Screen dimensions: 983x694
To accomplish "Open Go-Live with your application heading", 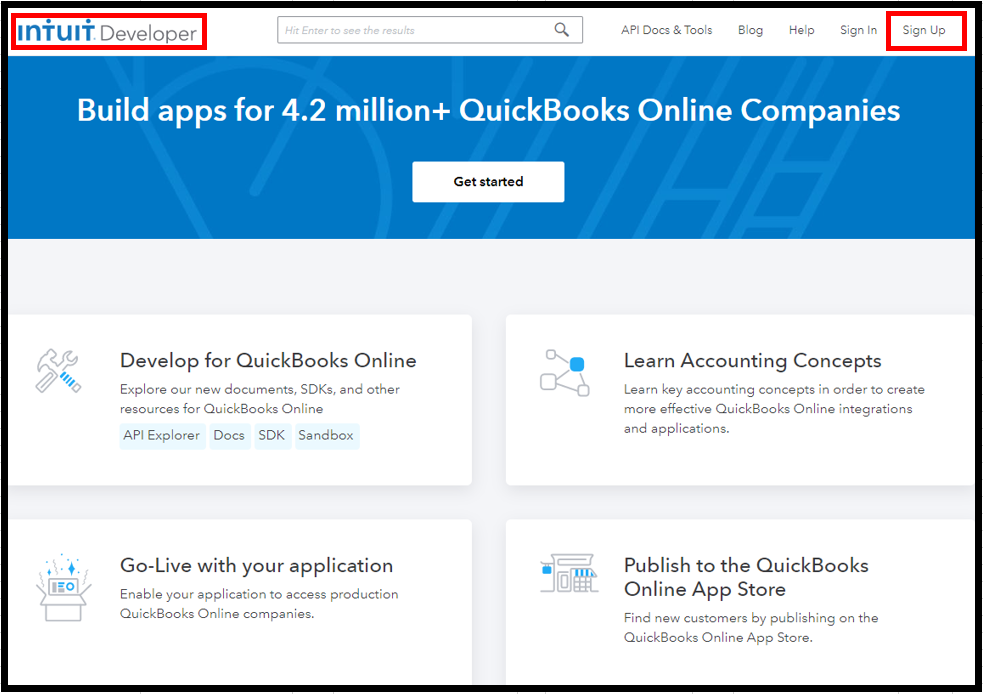I will pos(256,565).
